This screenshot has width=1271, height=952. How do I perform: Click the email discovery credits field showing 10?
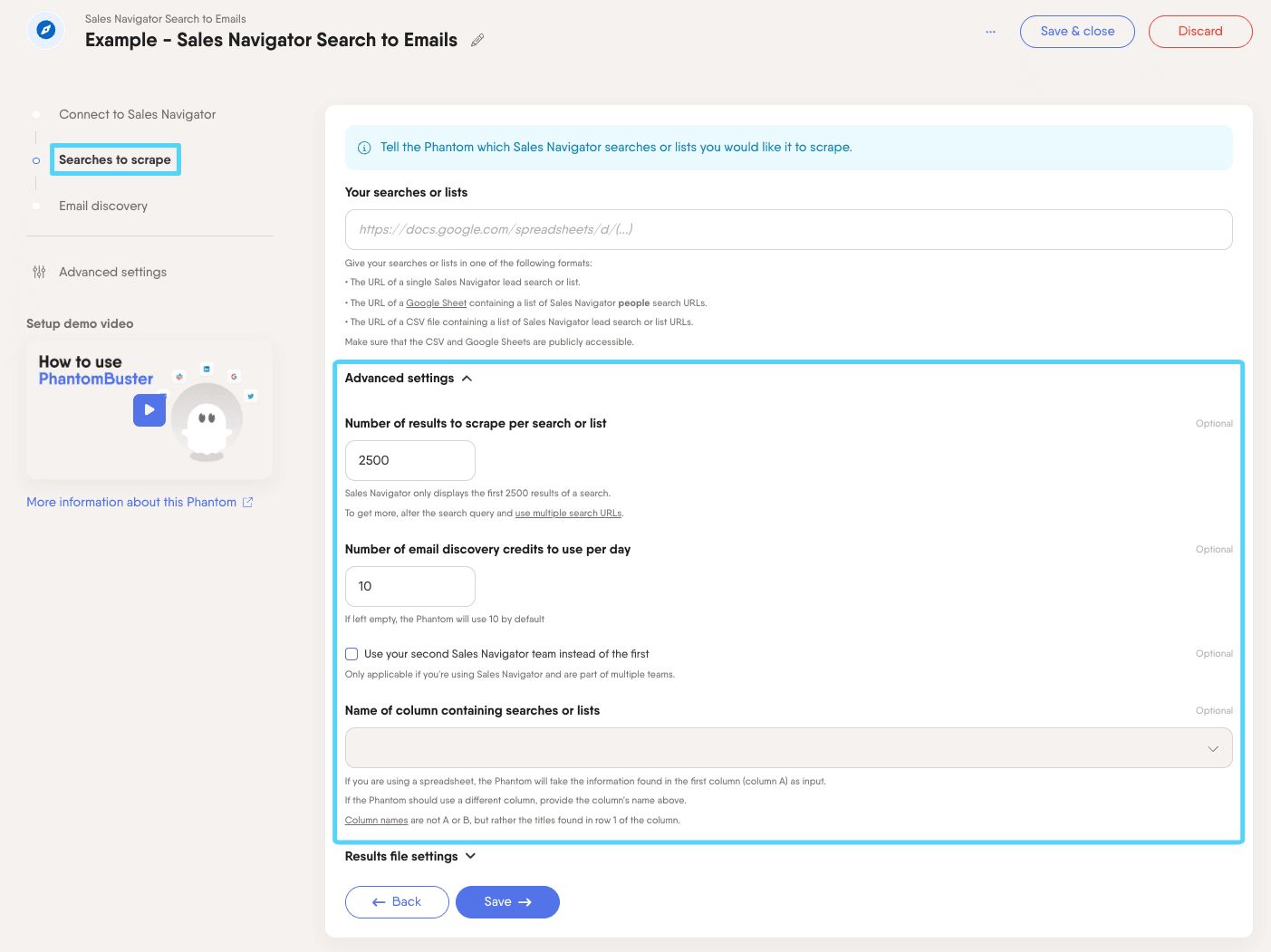pos(409,586)
